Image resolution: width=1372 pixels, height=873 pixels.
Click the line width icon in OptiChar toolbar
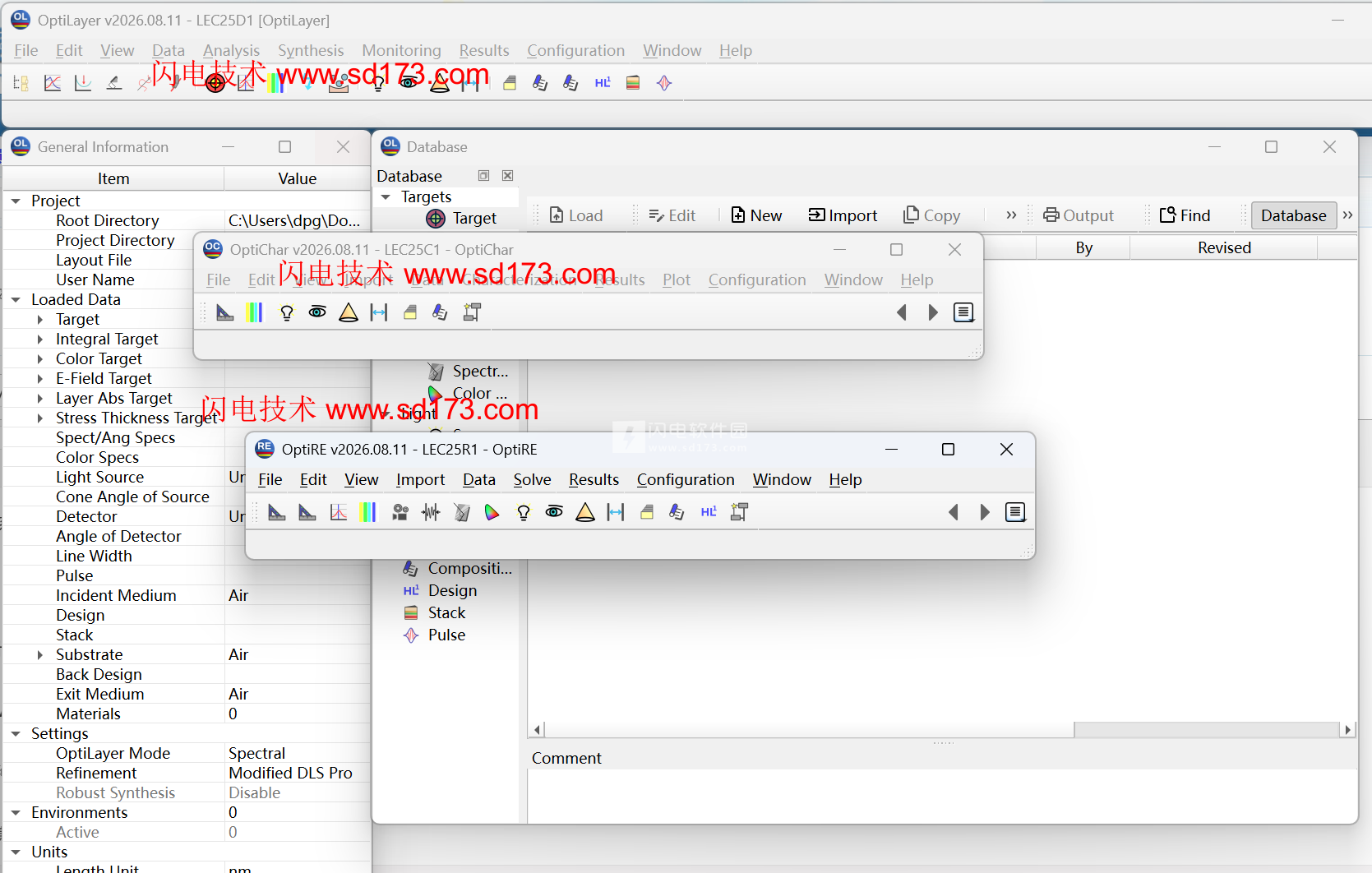click(379, 312)
